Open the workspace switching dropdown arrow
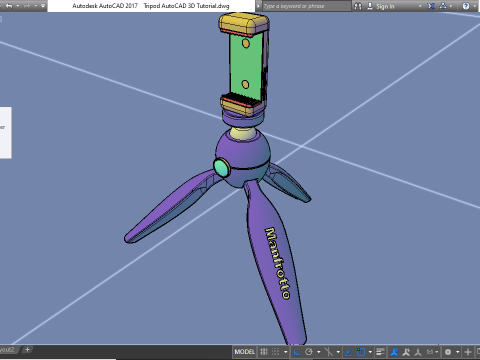The image size is (480, 360). [458, 352]
